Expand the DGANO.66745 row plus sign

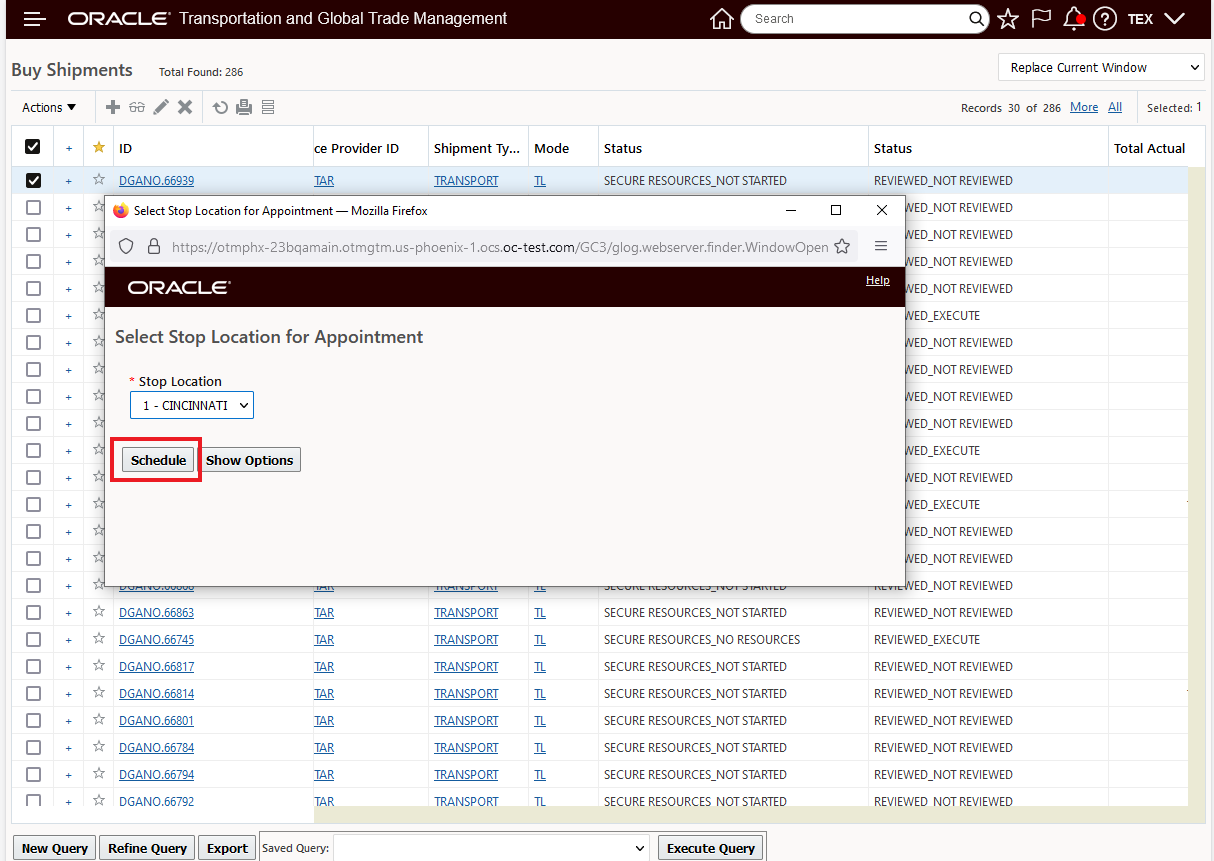coord(69,640)
